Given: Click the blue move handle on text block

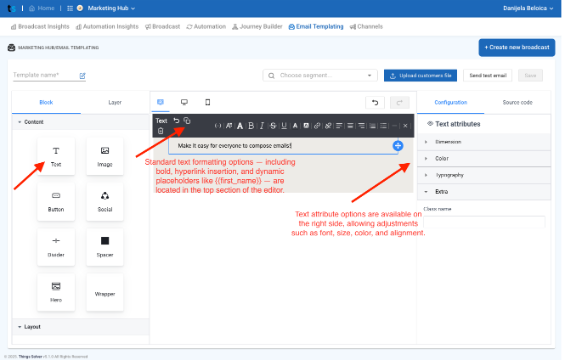Looking at the screenshot, I should (398, 146).
